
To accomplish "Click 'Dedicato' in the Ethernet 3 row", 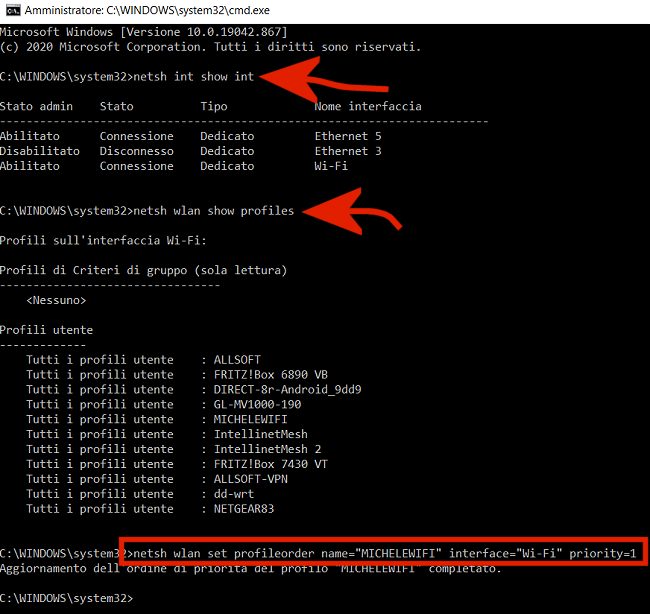I will pos(227,151).
